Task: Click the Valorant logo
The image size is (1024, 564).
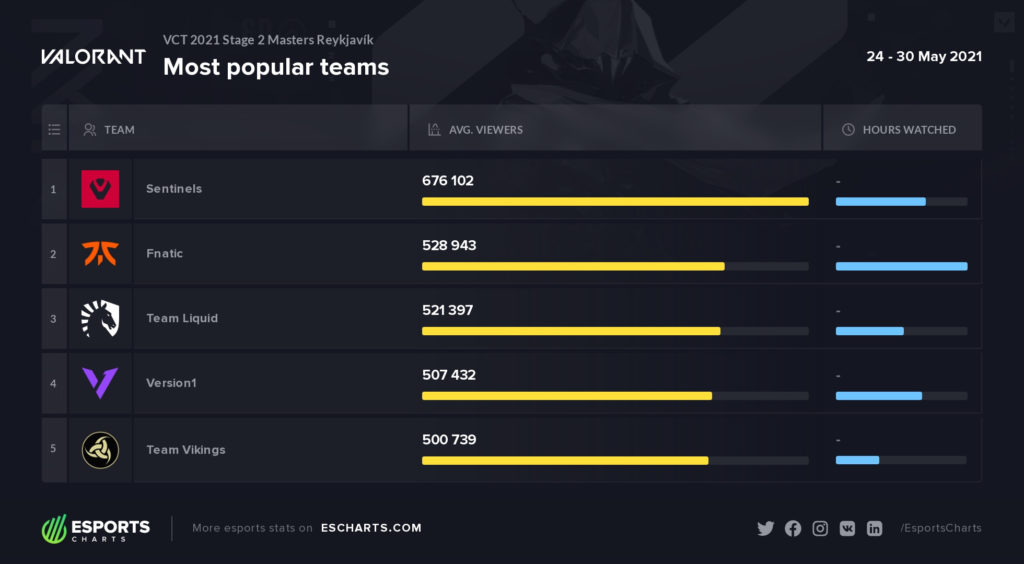Action: 93,57
